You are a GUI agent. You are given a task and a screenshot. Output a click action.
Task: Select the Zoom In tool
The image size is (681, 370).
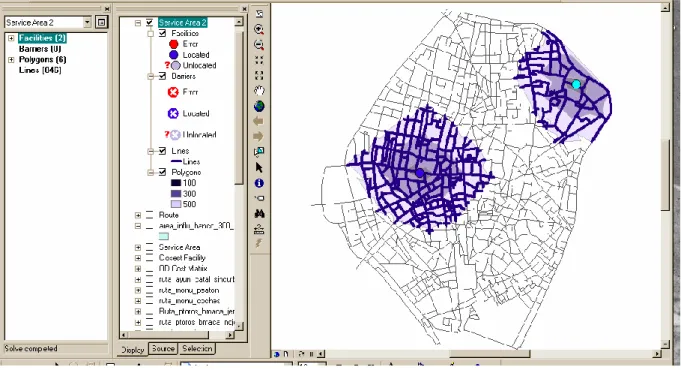[259, 30]
